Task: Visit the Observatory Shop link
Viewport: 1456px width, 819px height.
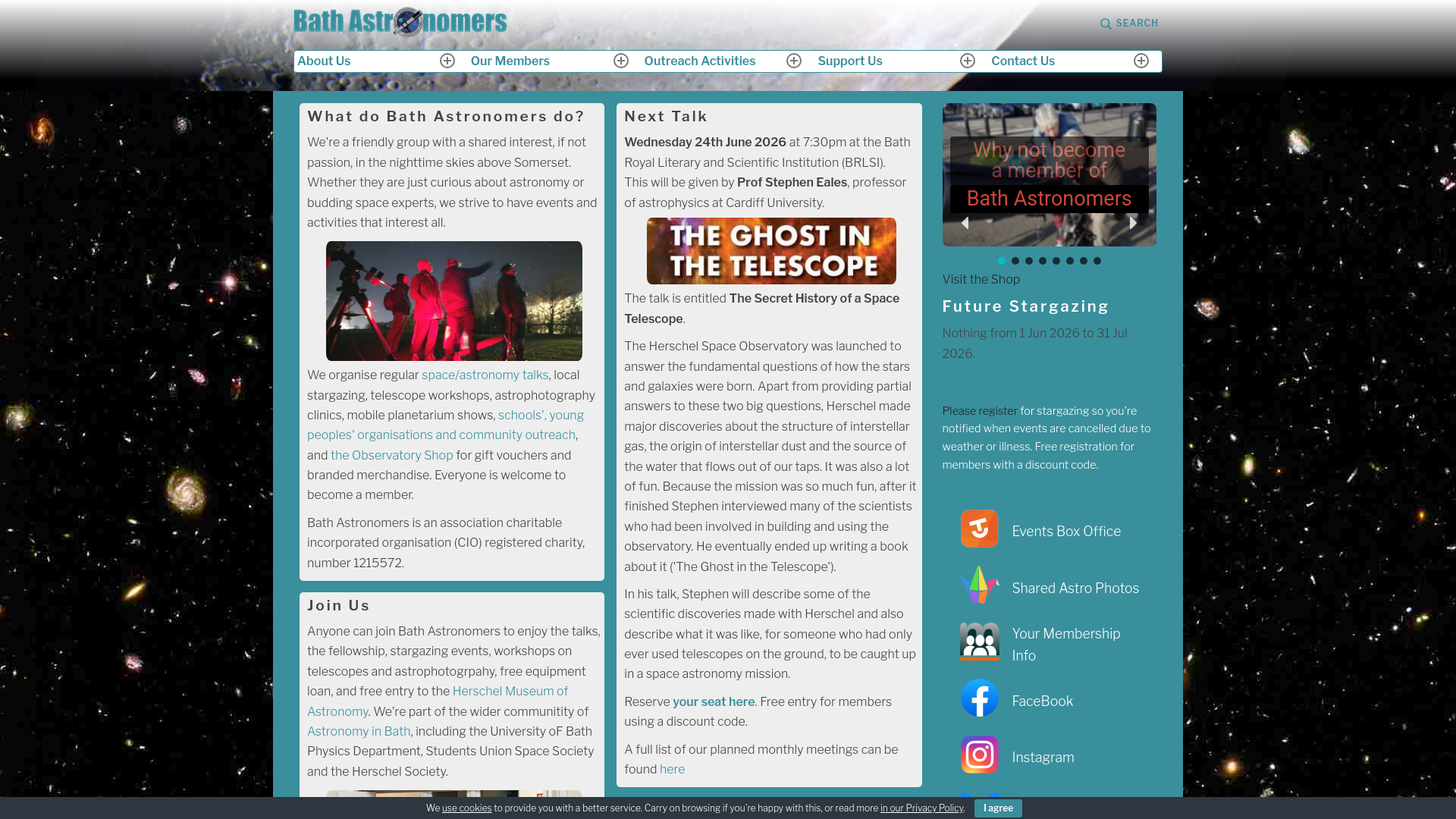Action: 391,456
